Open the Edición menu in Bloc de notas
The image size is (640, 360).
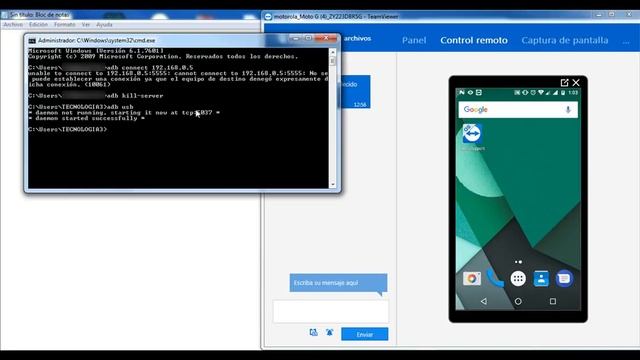[38, 24]
